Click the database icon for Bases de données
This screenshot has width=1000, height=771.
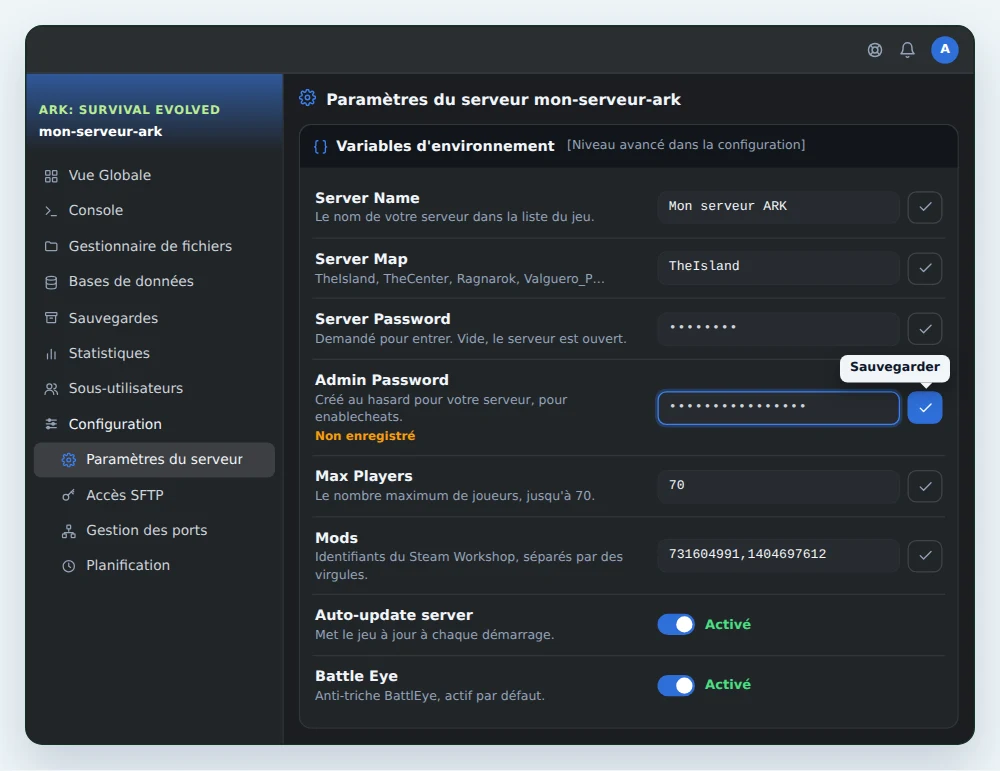coord(51,282)
